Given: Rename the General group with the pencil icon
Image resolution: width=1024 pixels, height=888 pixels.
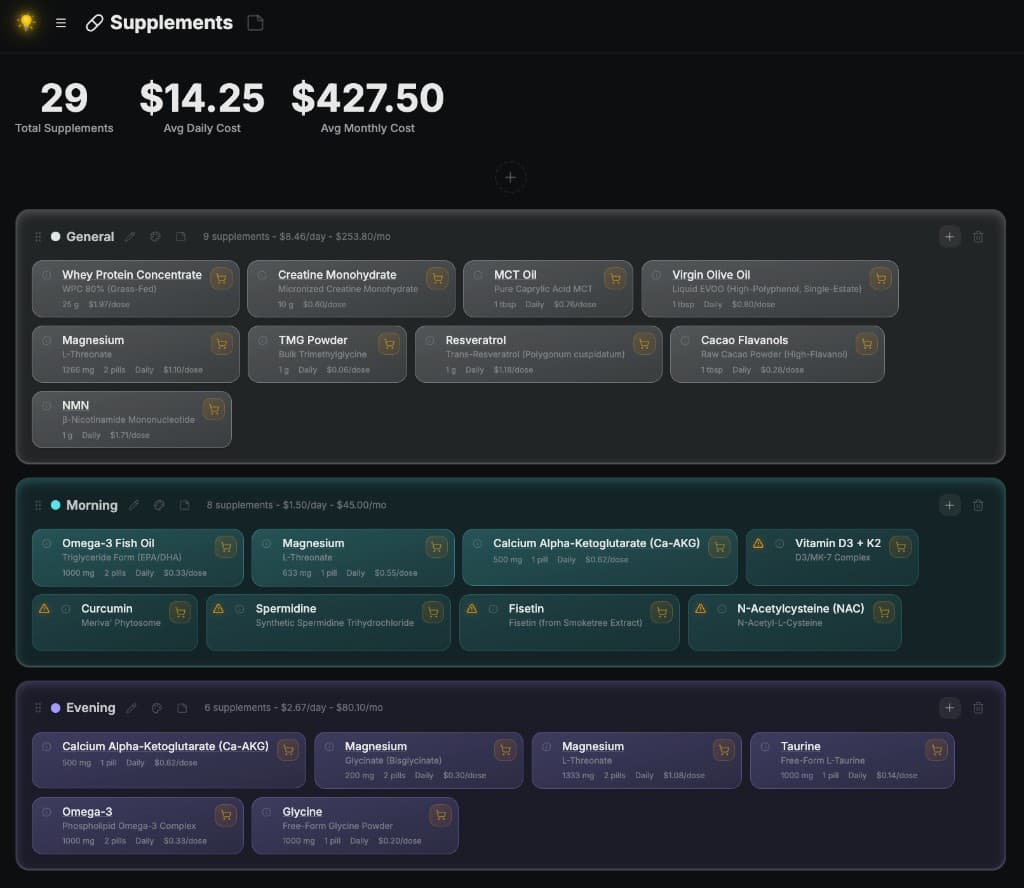Looking at the screenshot, I should click(x=130, y=237).
